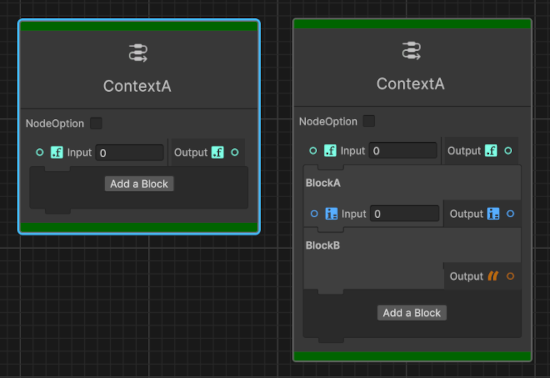This screenshot has width=550, height=378.
Task: Click the Output label in BlockB
Action: click(x=467, y=276)
